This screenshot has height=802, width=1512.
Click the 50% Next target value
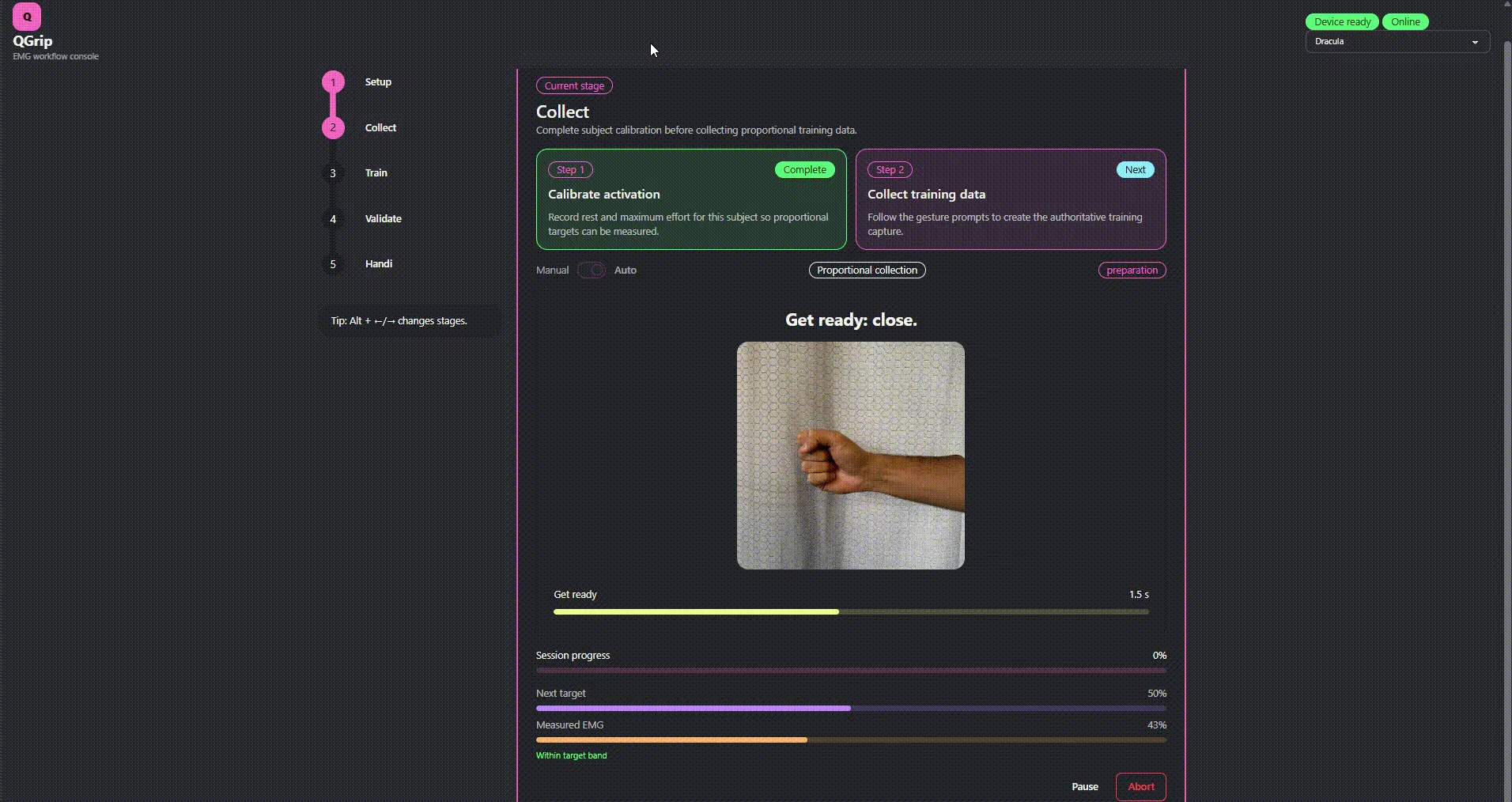pos(1157,694)
